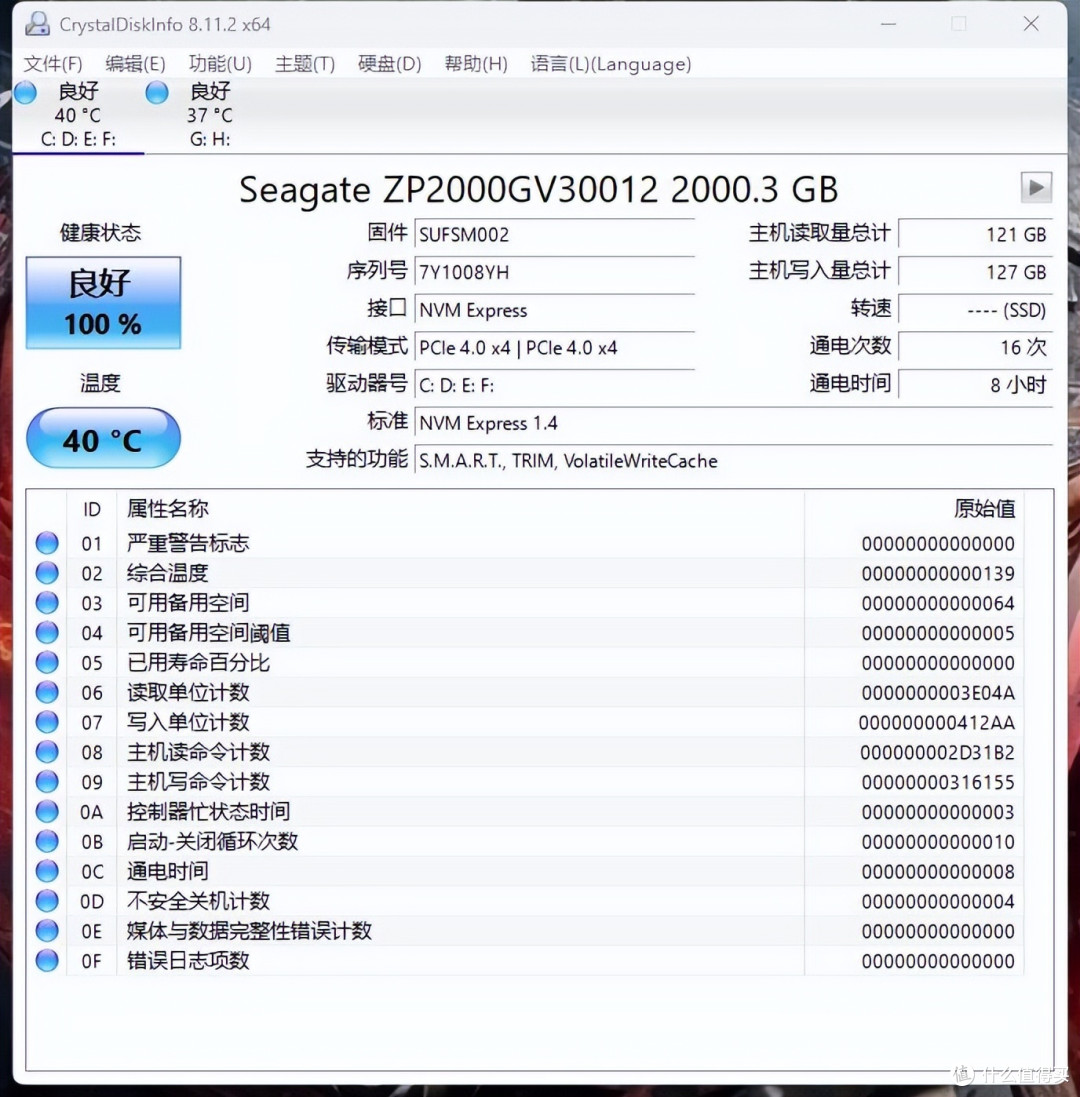Image resolution: width=1080 pixels, height=1097 pixels.
Task: Click the NVM Express interface field
Action: pos(554,311)
